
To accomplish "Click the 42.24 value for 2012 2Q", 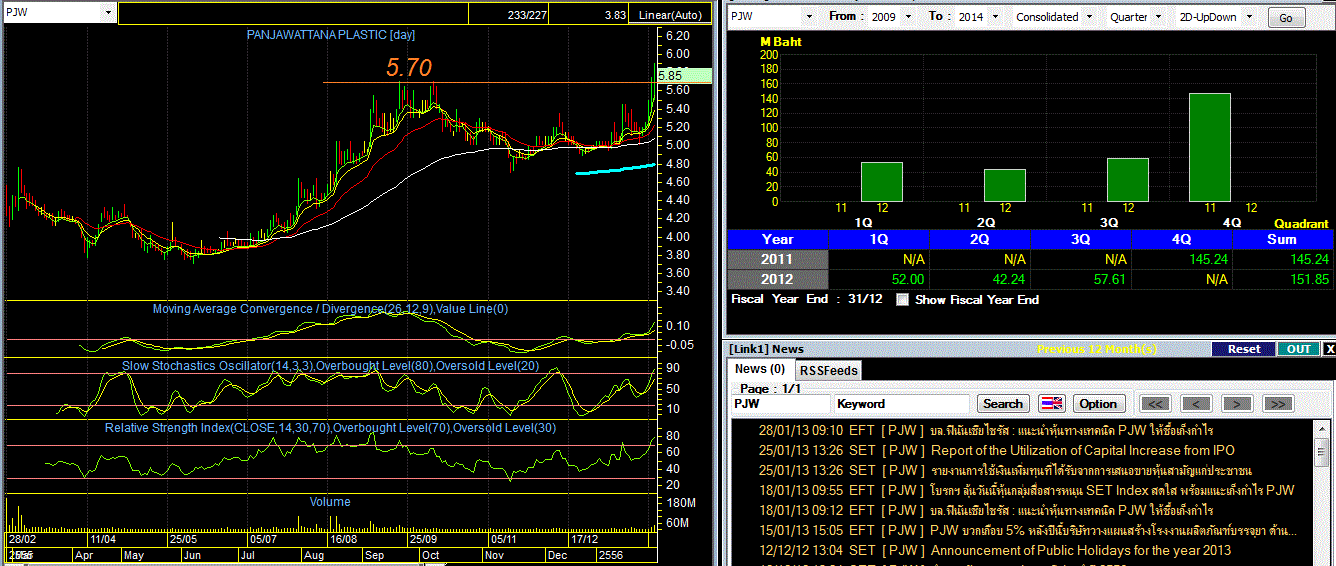I will point(1010,279).
